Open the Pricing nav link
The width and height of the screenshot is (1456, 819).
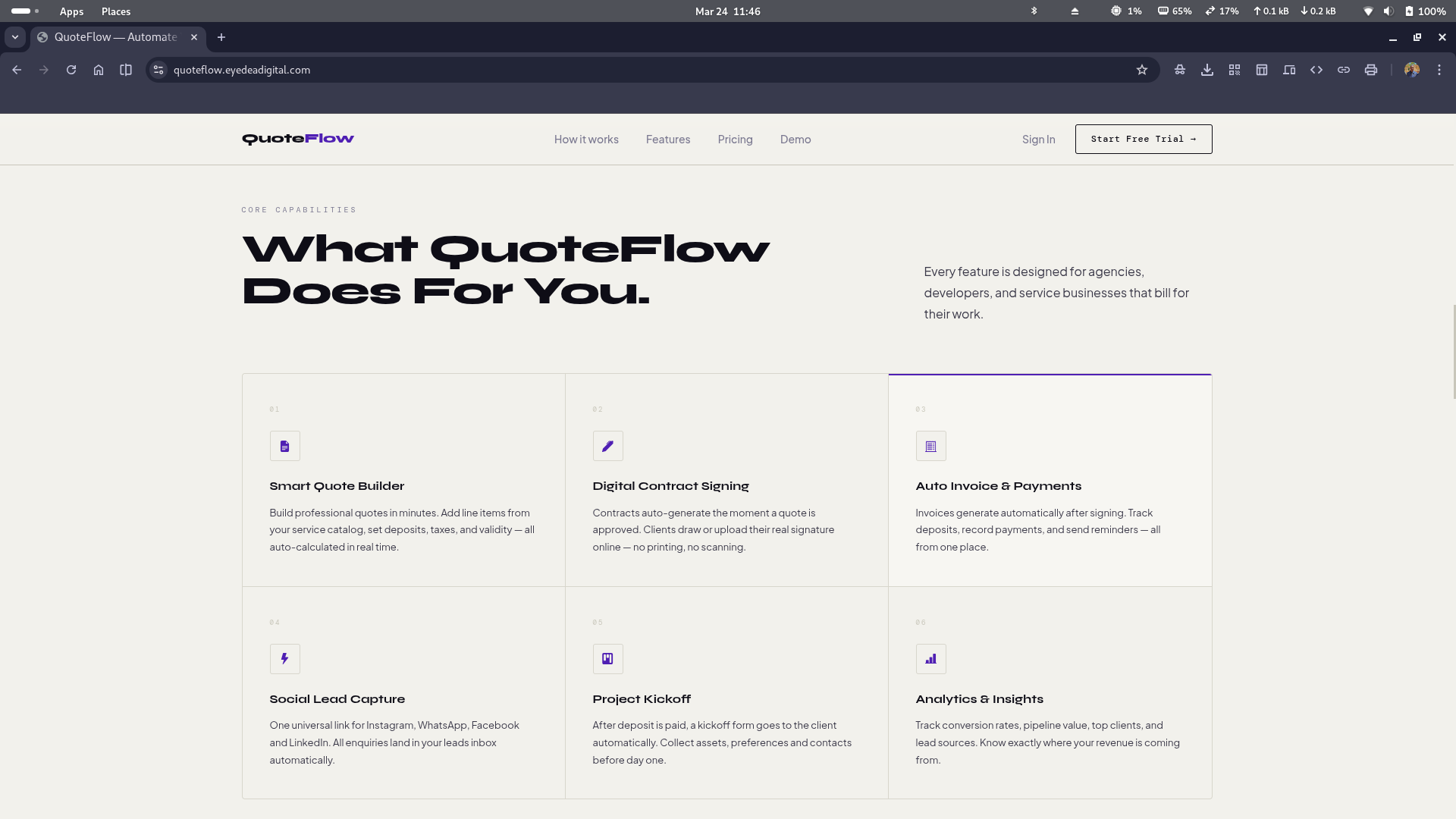point(735,140)
